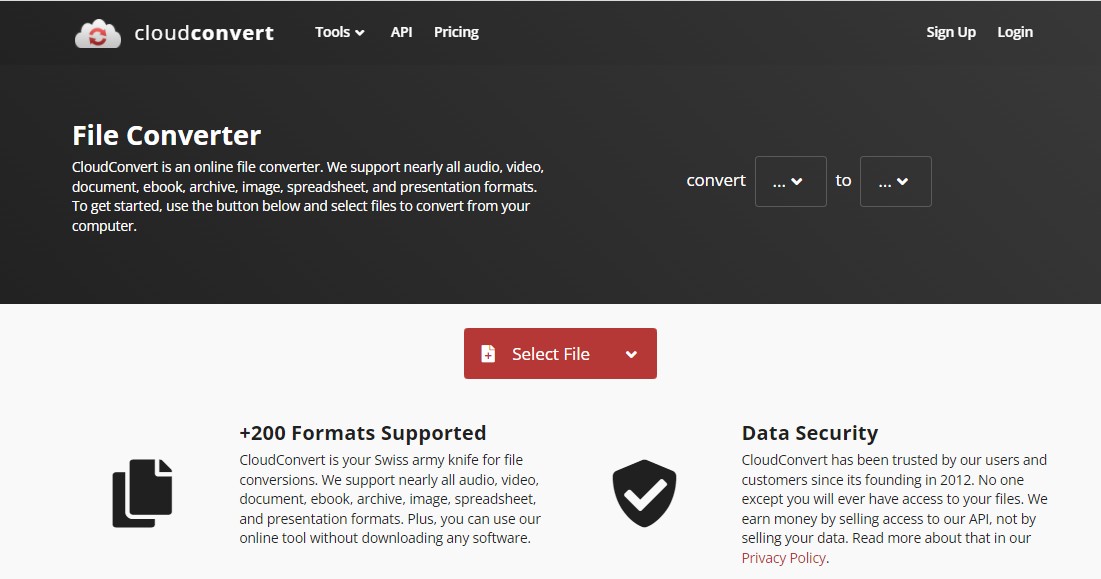This screenshot has height=579, width=1101.
Task: Expand the Select File source options arrow
Action: pyautogui.click(x=631, y=354)
